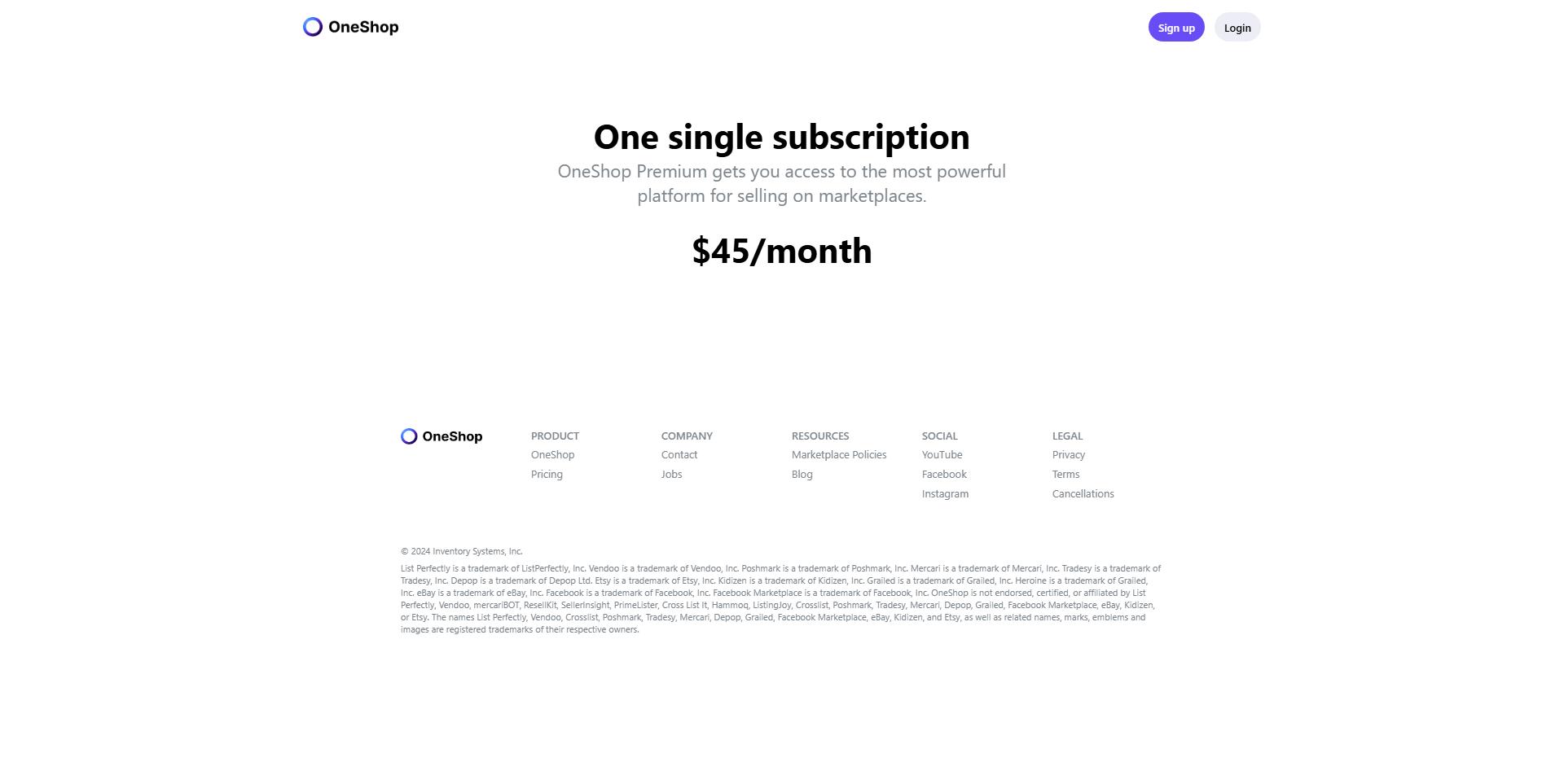Click the Login button
This screenshot has height=784, width=1564.
[1237, 28]
